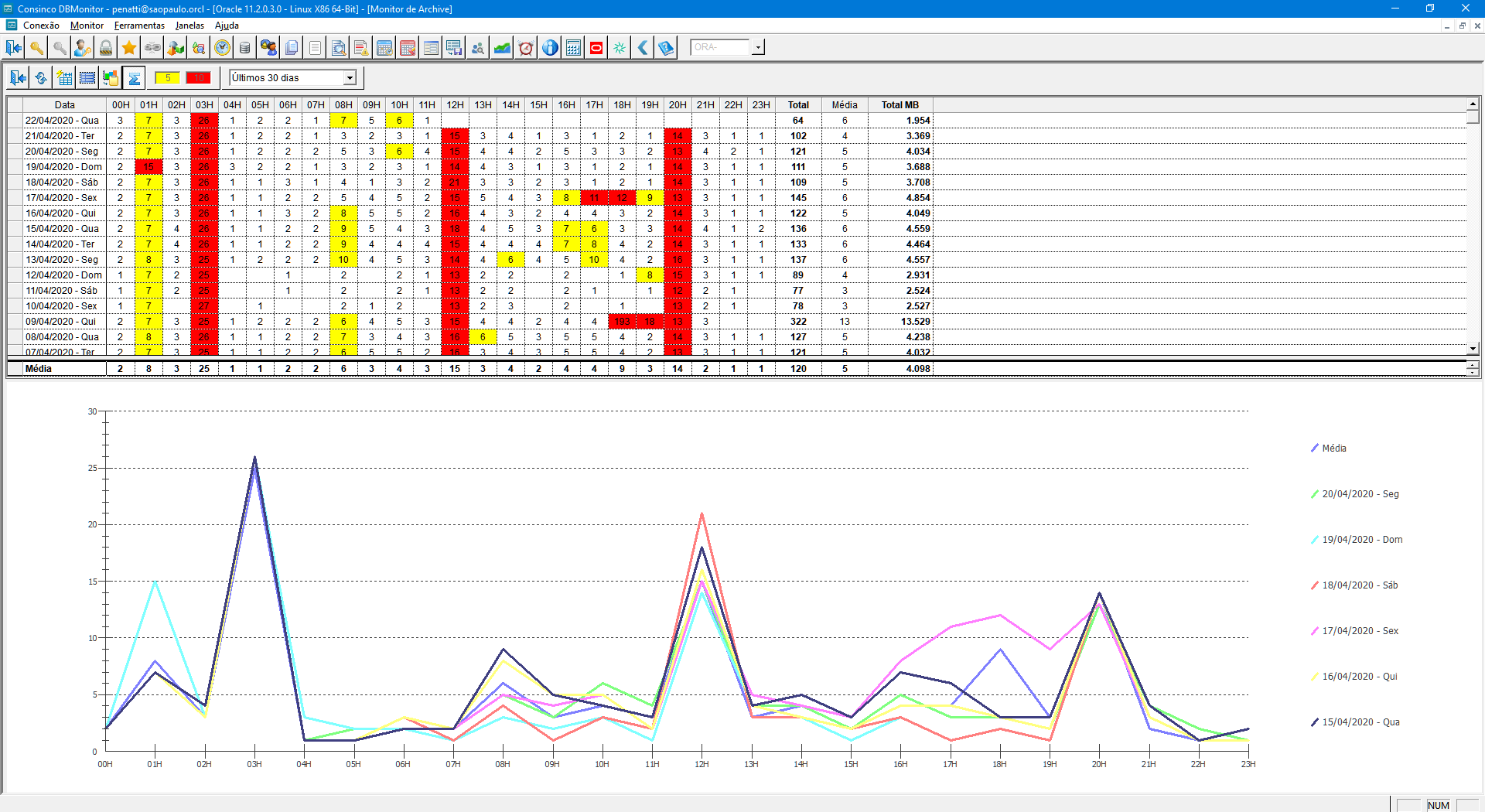Click the ORA- input field

(721, 48)
